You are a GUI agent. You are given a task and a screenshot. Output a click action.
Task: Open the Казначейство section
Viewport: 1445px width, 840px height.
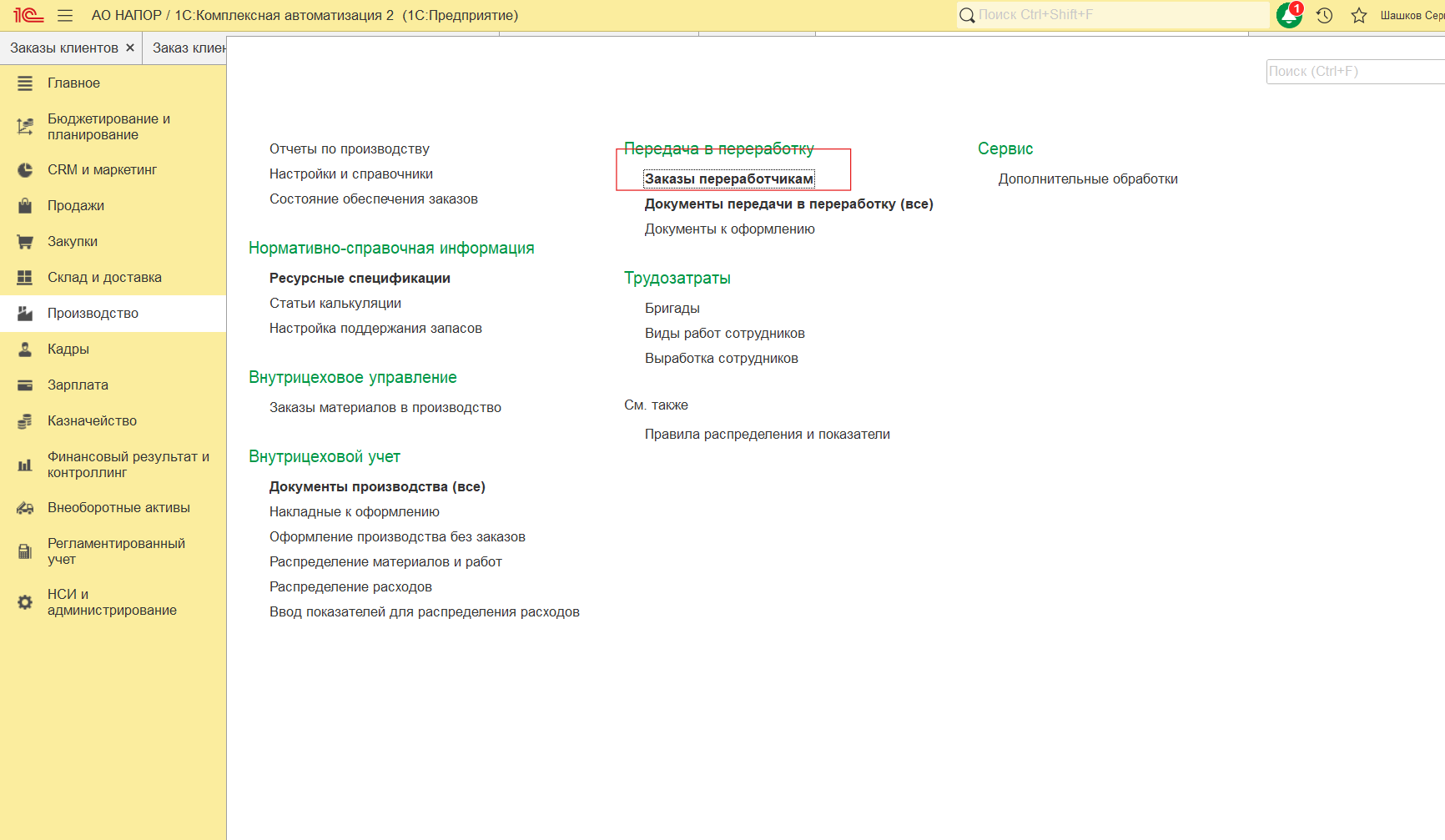click(x=92, y=420)
